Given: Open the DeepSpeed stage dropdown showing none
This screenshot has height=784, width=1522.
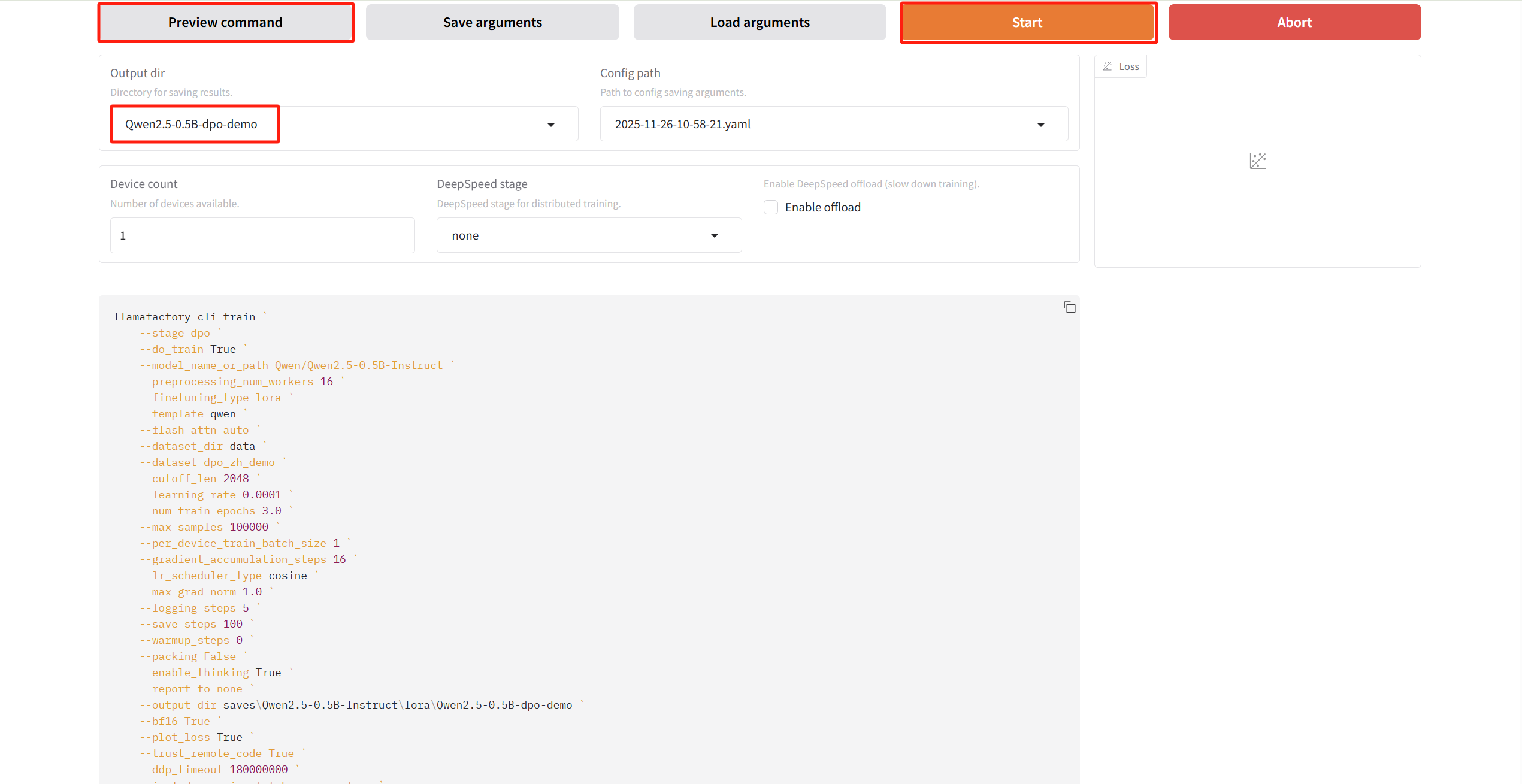Looking at the screenshot, I should pos(588,235).
